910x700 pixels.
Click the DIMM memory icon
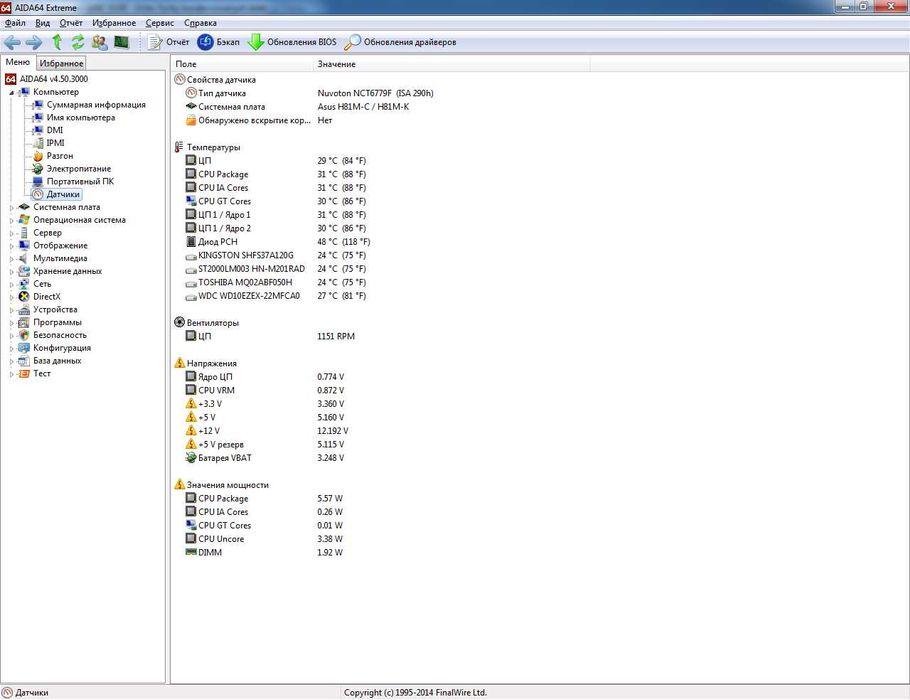pos(191,552)
